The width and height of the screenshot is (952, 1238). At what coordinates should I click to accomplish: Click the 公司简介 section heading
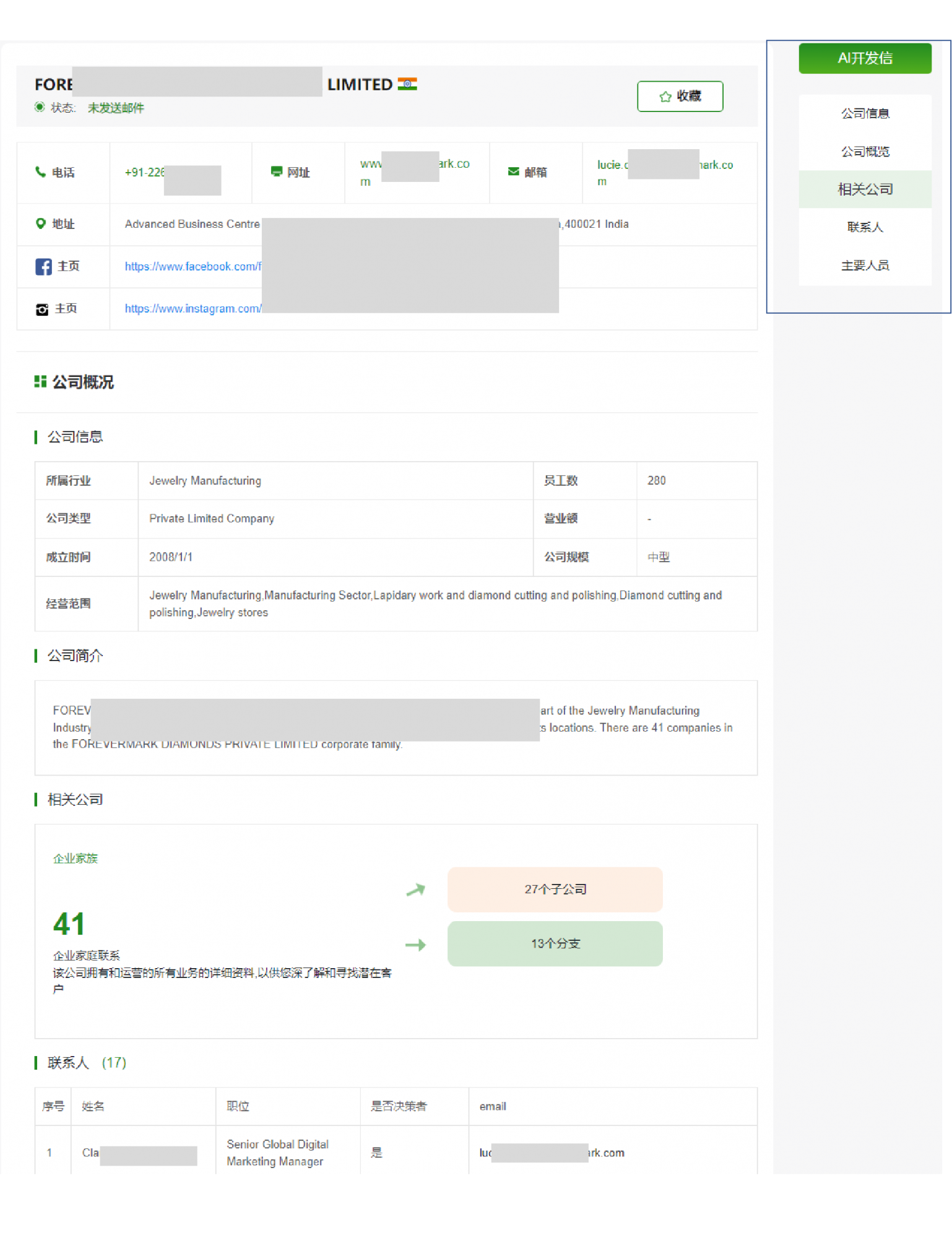coord(75,656)
